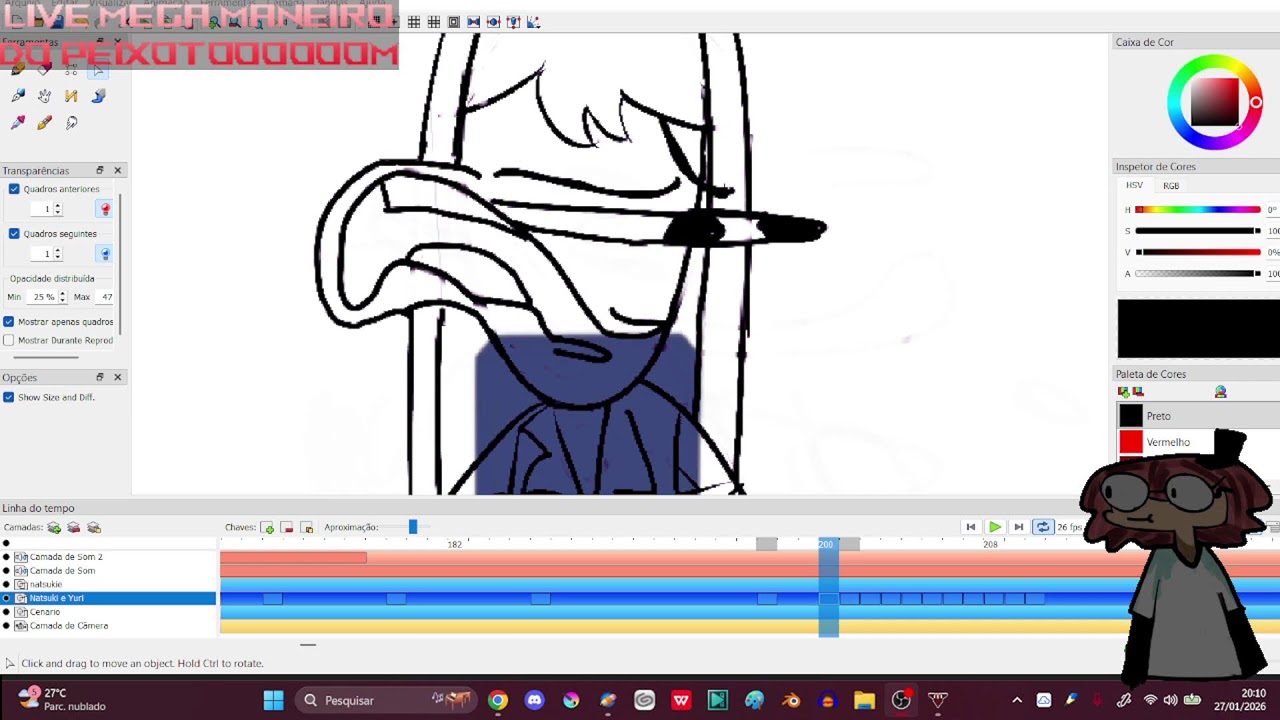Add a keyframe with Chaves icon
The image size is (1280, 720).
[x=267, y=527]
